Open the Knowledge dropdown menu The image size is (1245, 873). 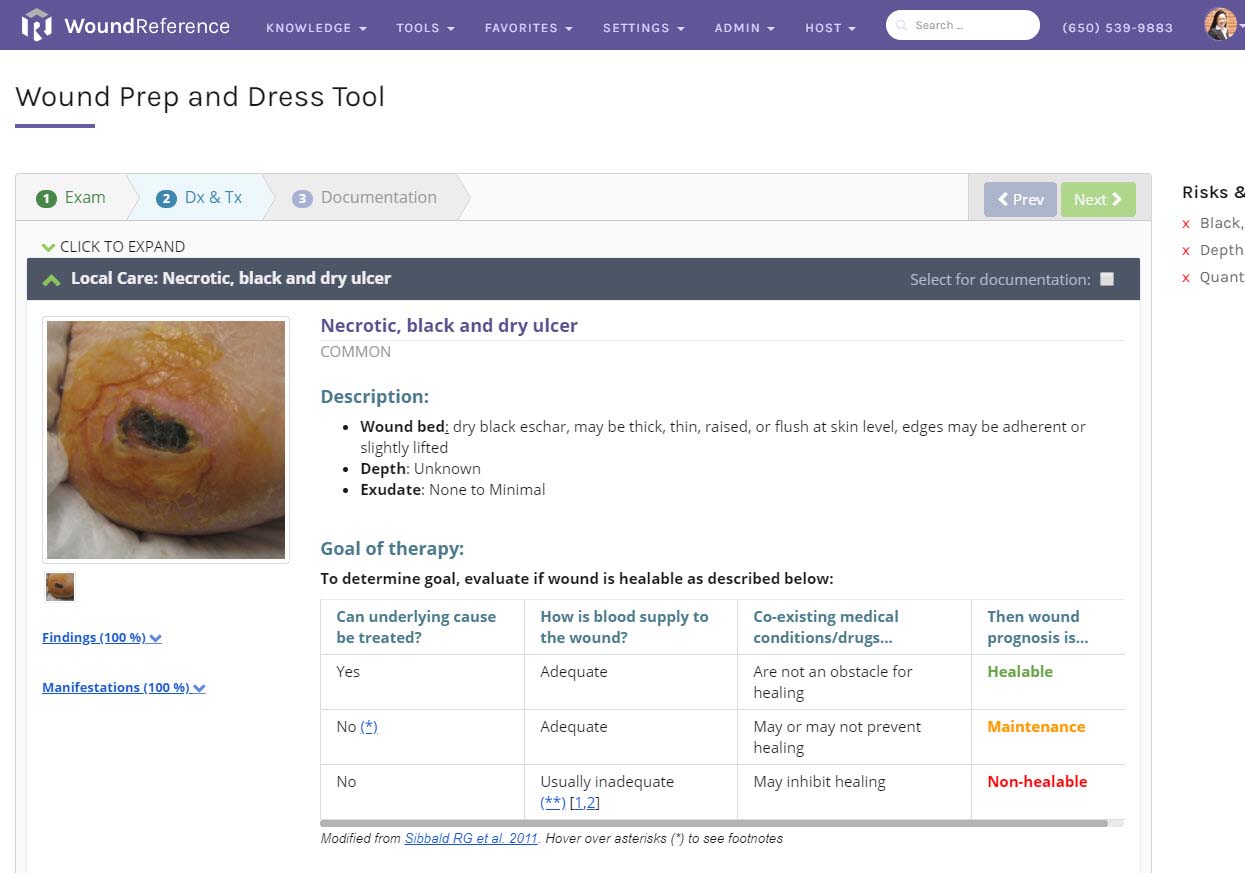pos(316,28)
